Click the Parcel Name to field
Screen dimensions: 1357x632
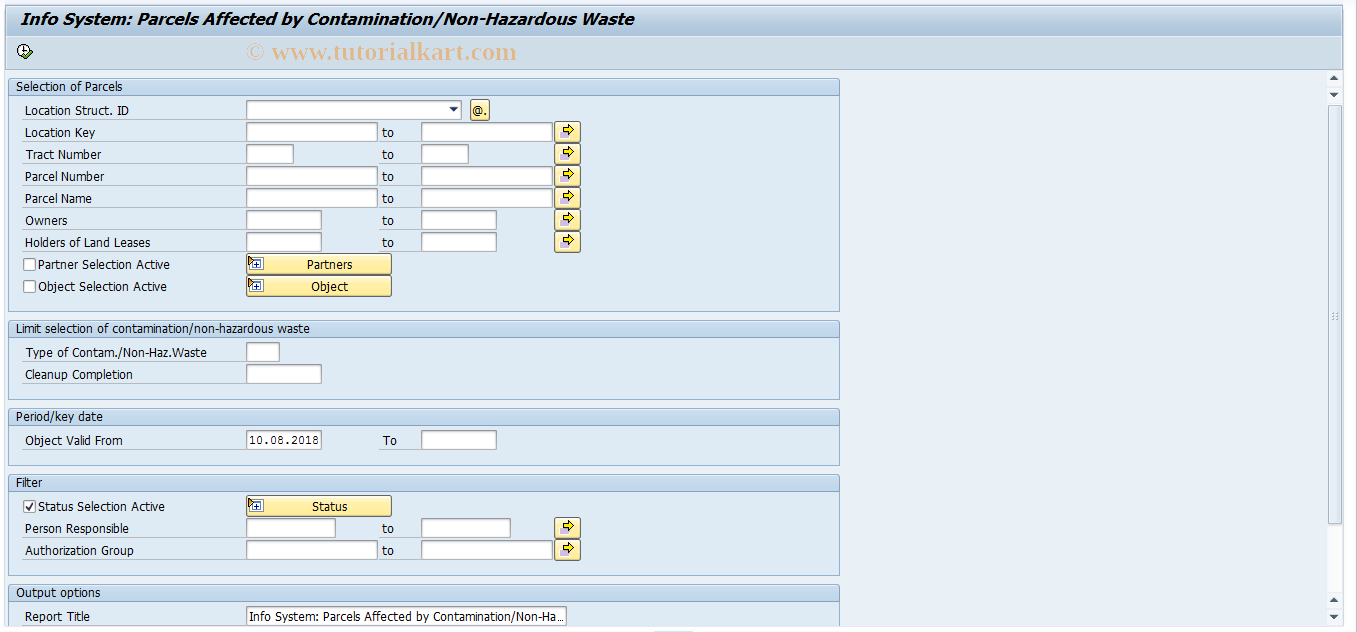[487, 198]
